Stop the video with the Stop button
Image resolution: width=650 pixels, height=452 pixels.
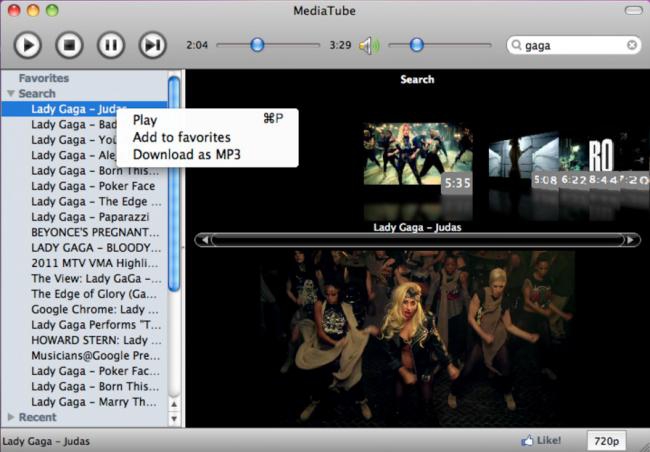point(69,45)
